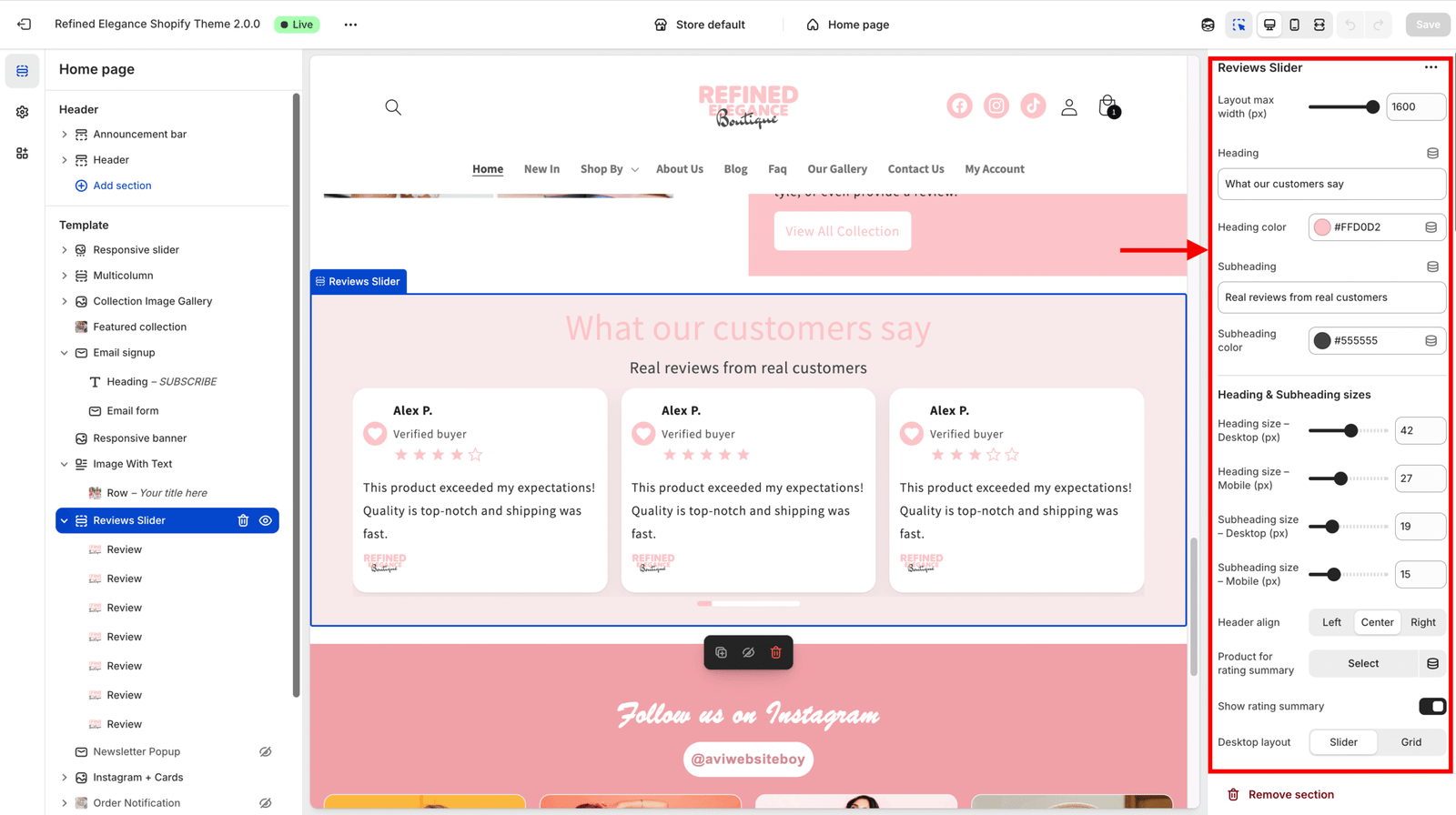Image resolution: width=1456 pixels, height=815 pixels.
Task: Hide the Reviews Slider section via eye icon
Action: [x=266, y=521]
